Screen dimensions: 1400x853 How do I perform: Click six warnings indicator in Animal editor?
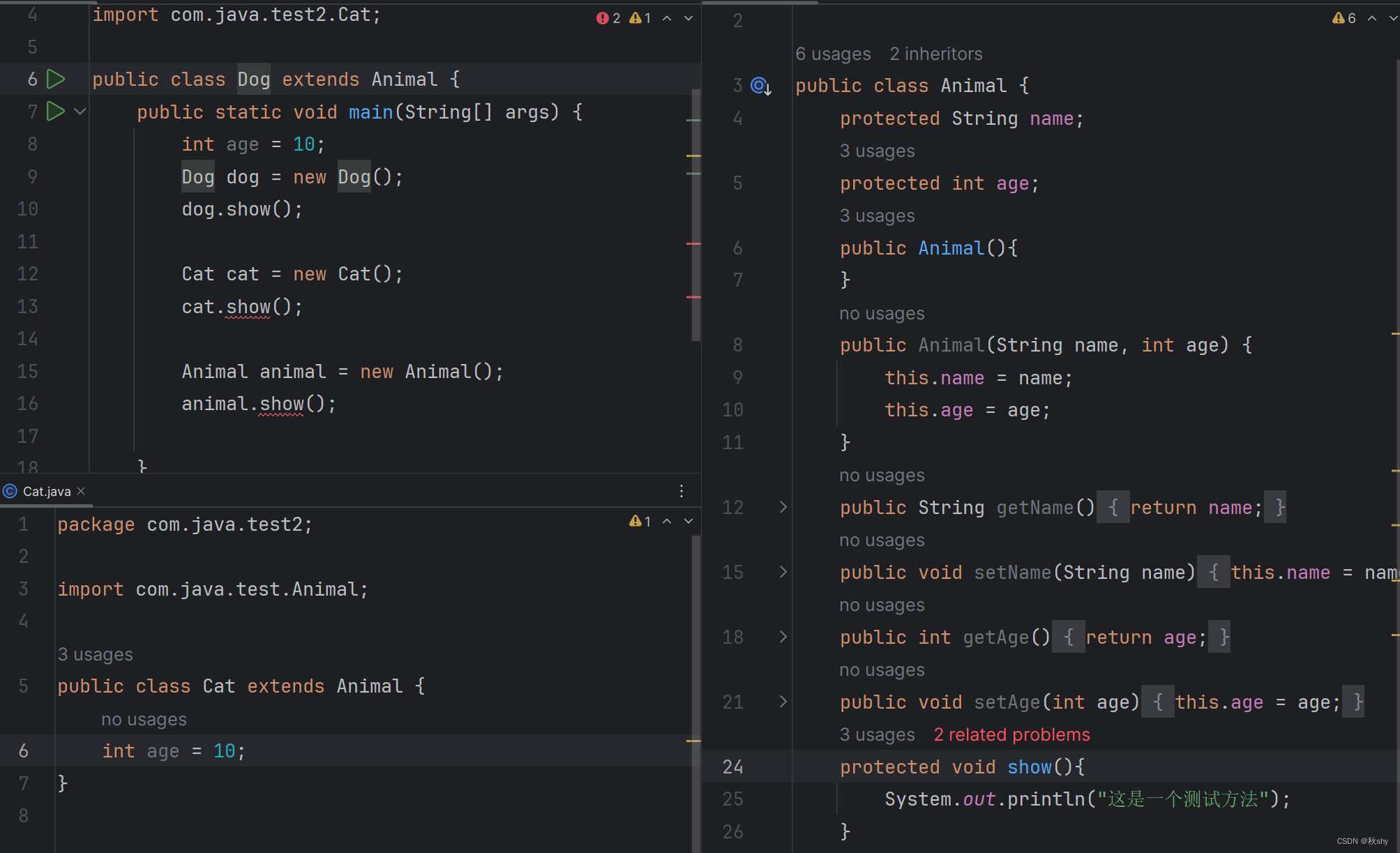(x=1344, y=18)
